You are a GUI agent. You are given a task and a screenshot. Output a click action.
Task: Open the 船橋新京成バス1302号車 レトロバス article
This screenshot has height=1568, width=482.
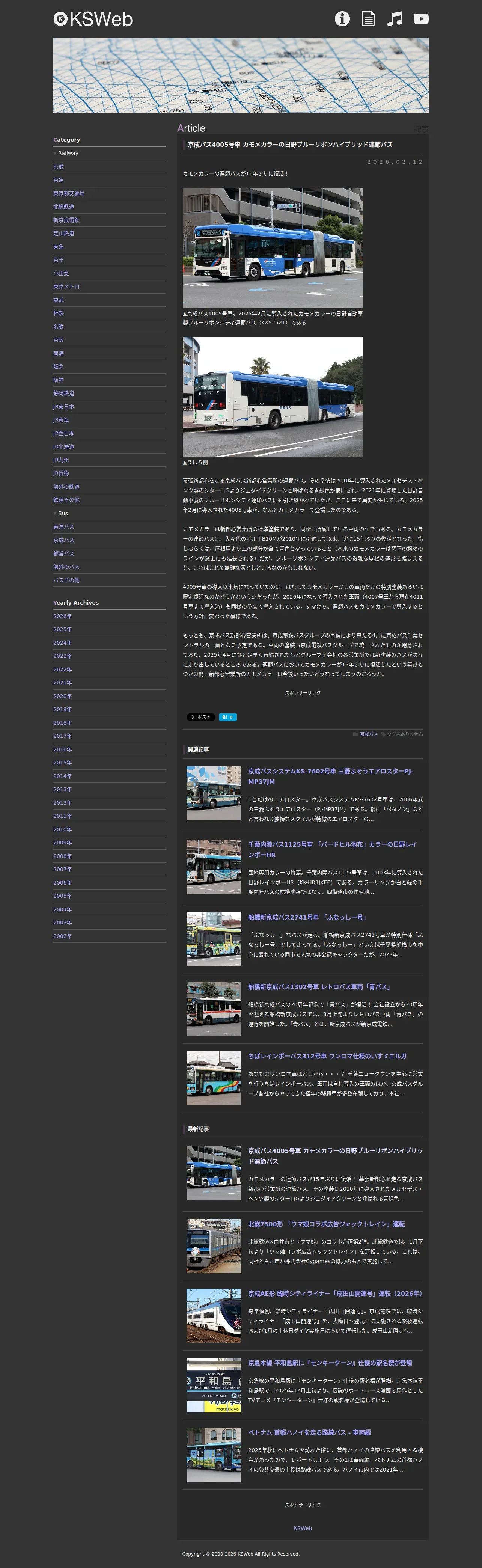pos(319,987)
